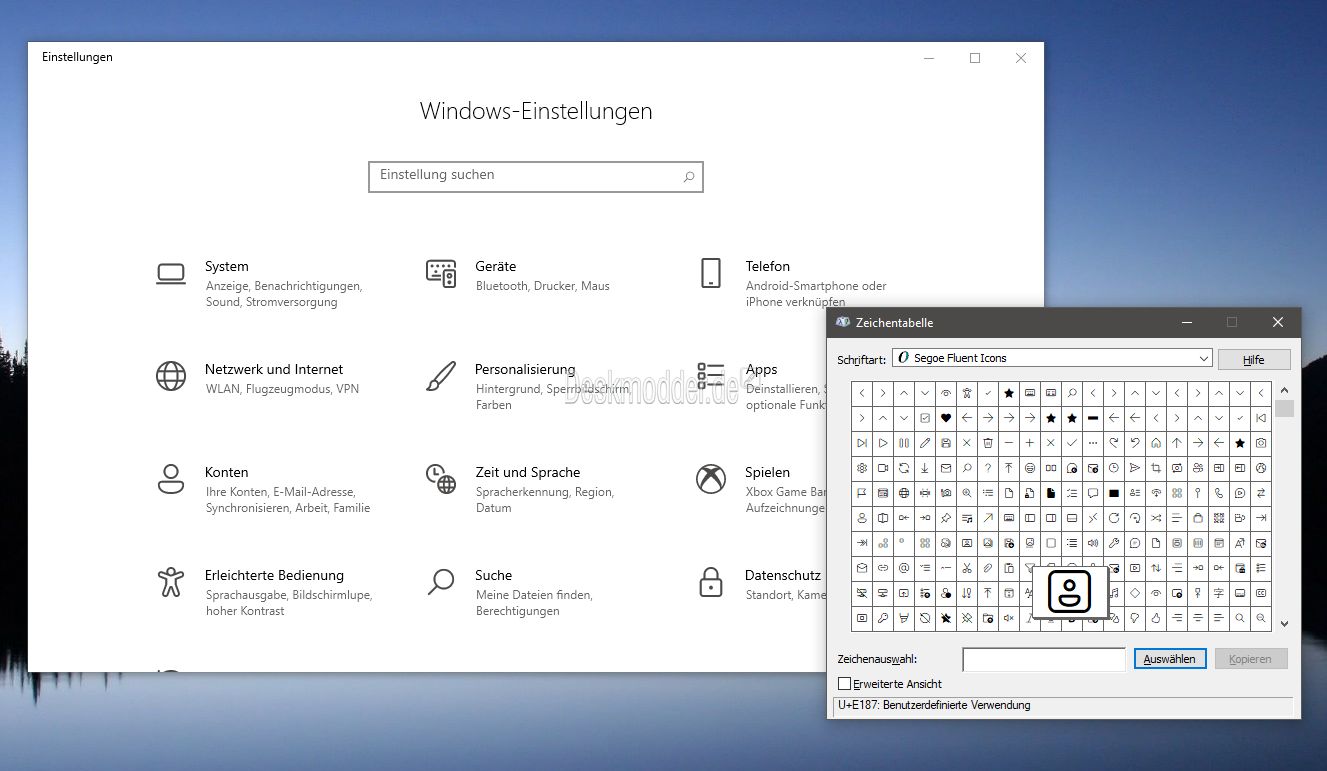This screenshot has width=1327, height=771.
Task: Open Netzwerk und Internet settings
Action: [273, 369]
